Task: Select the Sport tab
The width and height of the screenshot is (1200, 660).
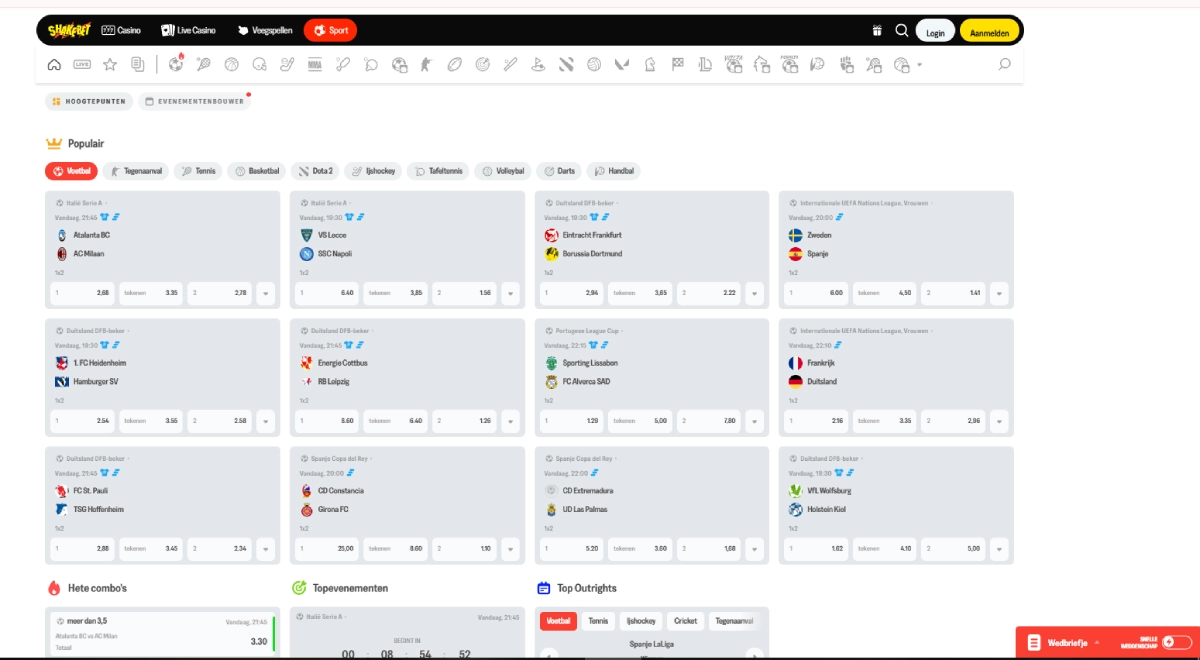Action: 330,31
